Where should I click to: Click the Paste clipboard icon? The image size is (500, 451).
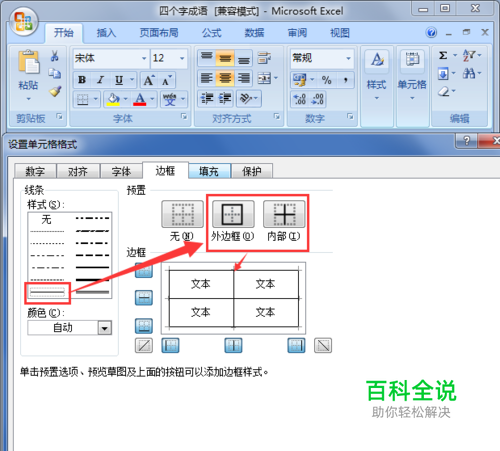pos(29,62)
